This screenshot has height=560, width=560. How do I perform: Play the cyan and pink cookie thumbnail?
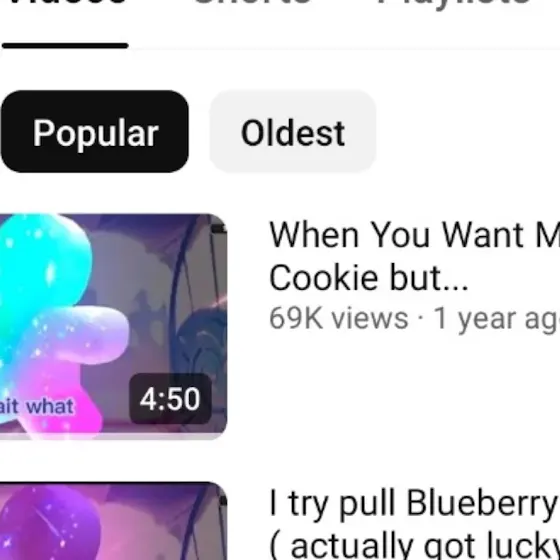[x=113, y=326]
